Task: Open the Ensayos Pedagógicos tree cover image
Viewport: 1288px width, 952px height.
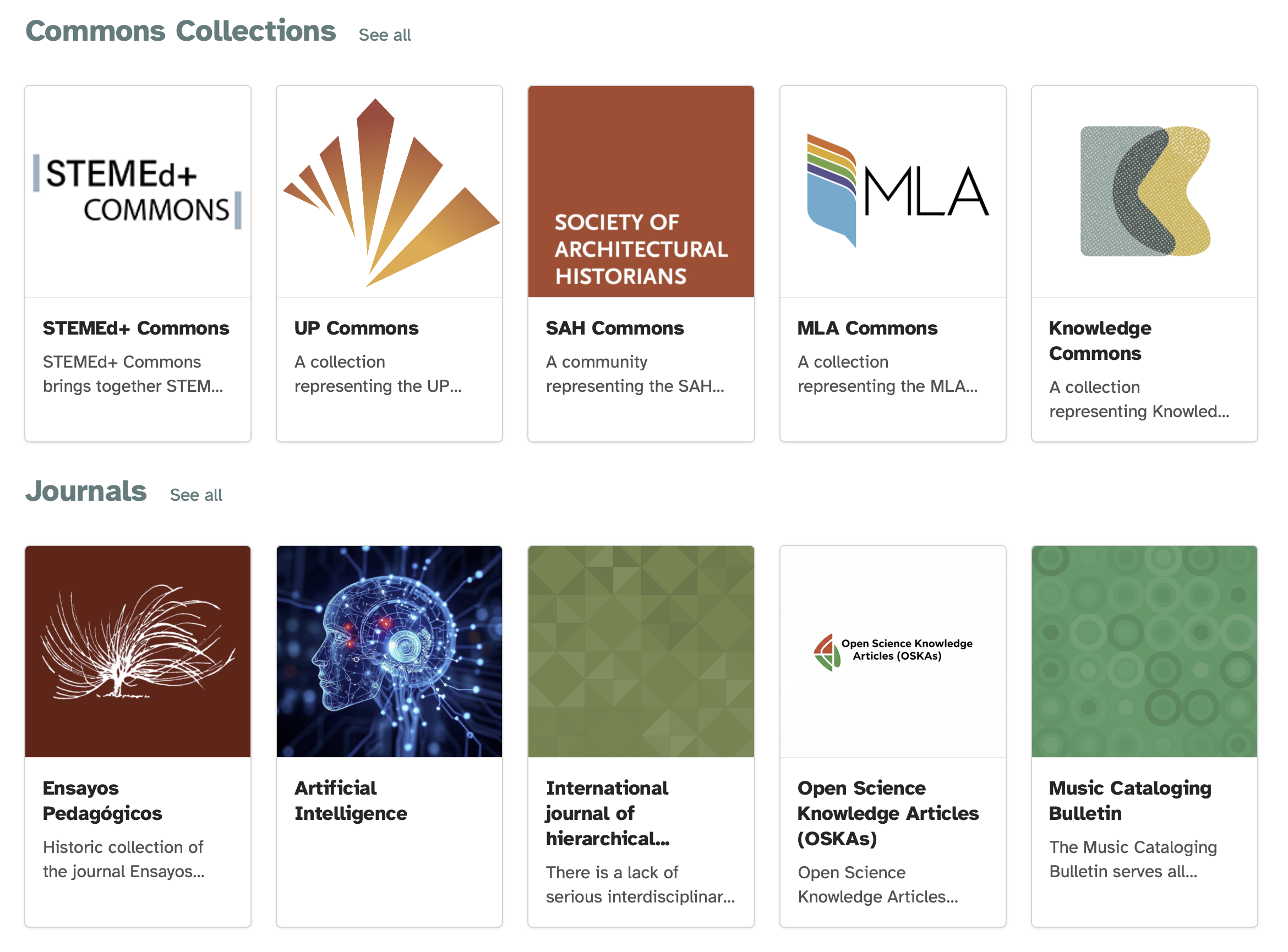Action: coord(137,650)
